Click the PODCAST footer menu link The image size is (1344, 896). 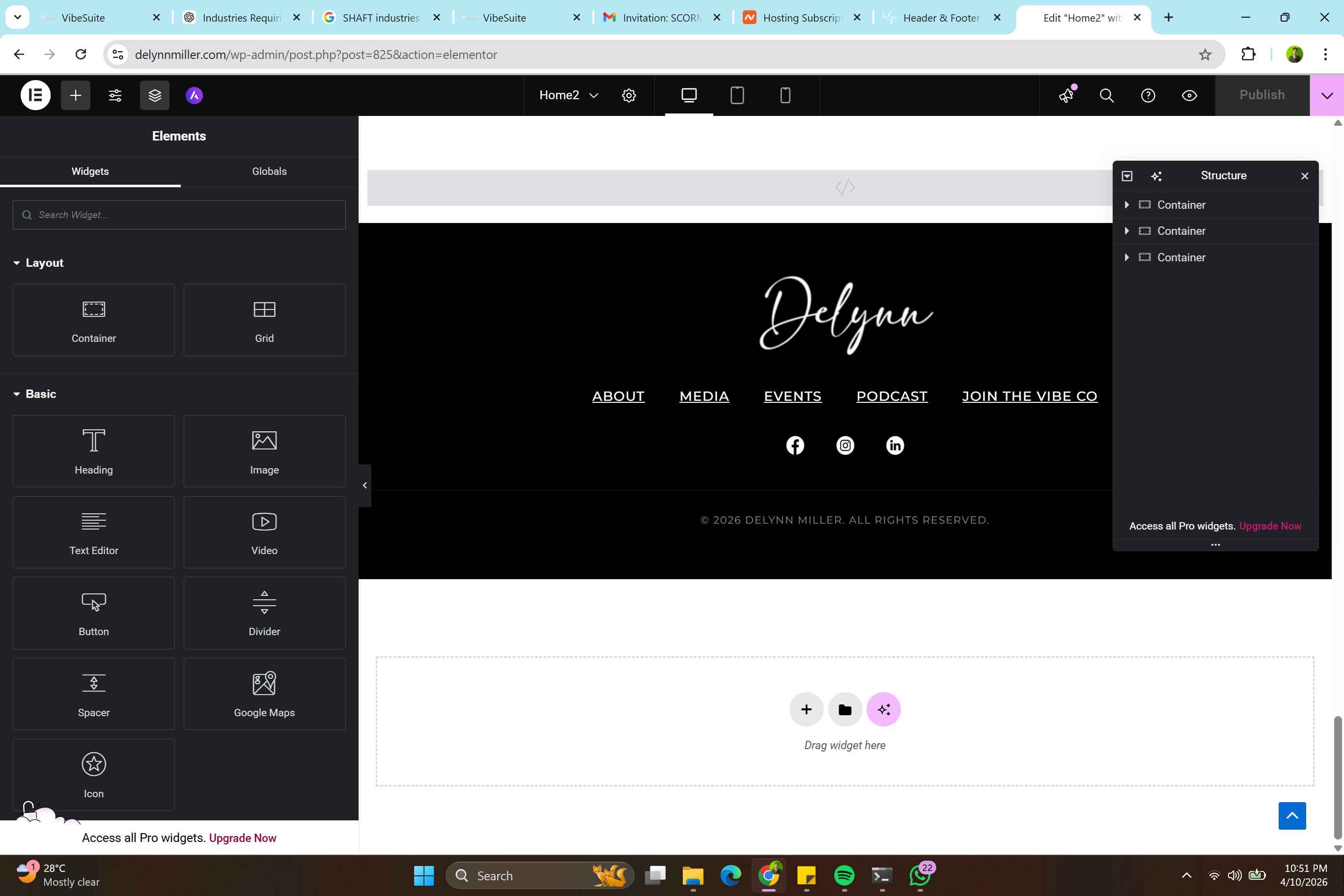892,396
